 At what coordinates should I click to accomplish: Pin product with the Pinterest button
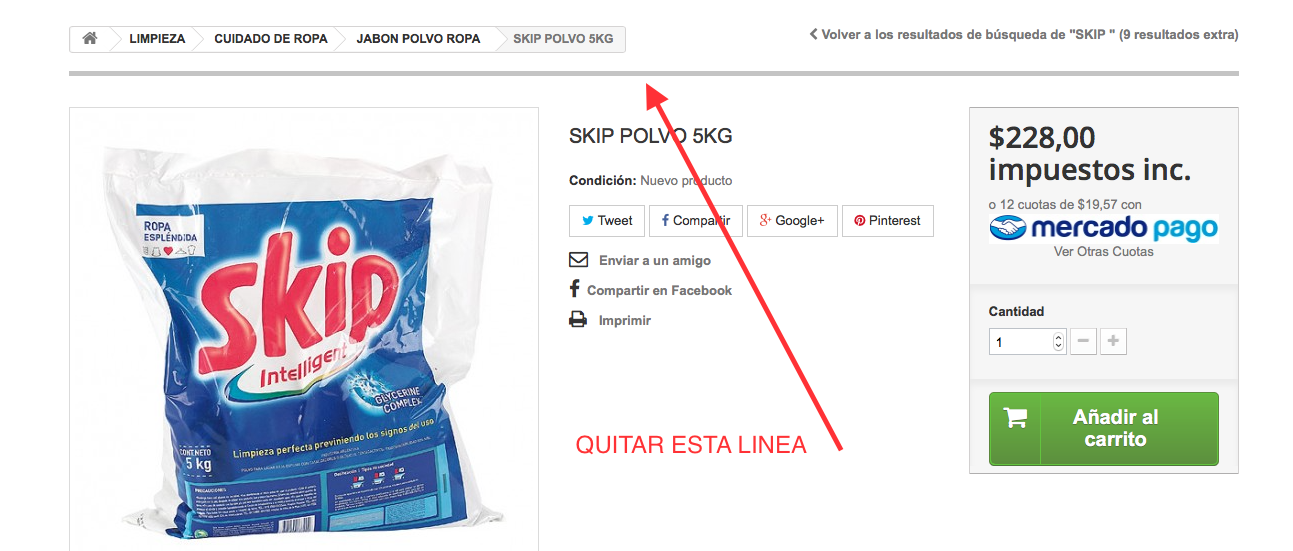(887, 221)
